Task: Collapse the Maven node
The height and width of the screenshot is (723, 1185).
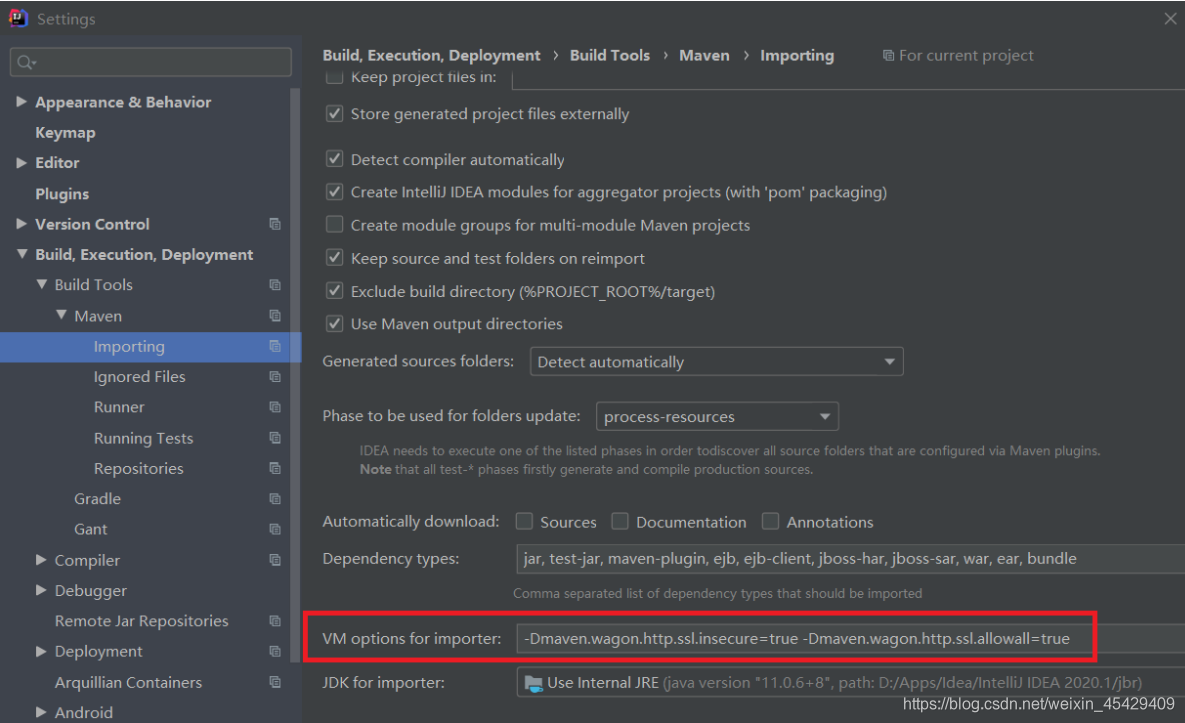Action: [61, 315]
